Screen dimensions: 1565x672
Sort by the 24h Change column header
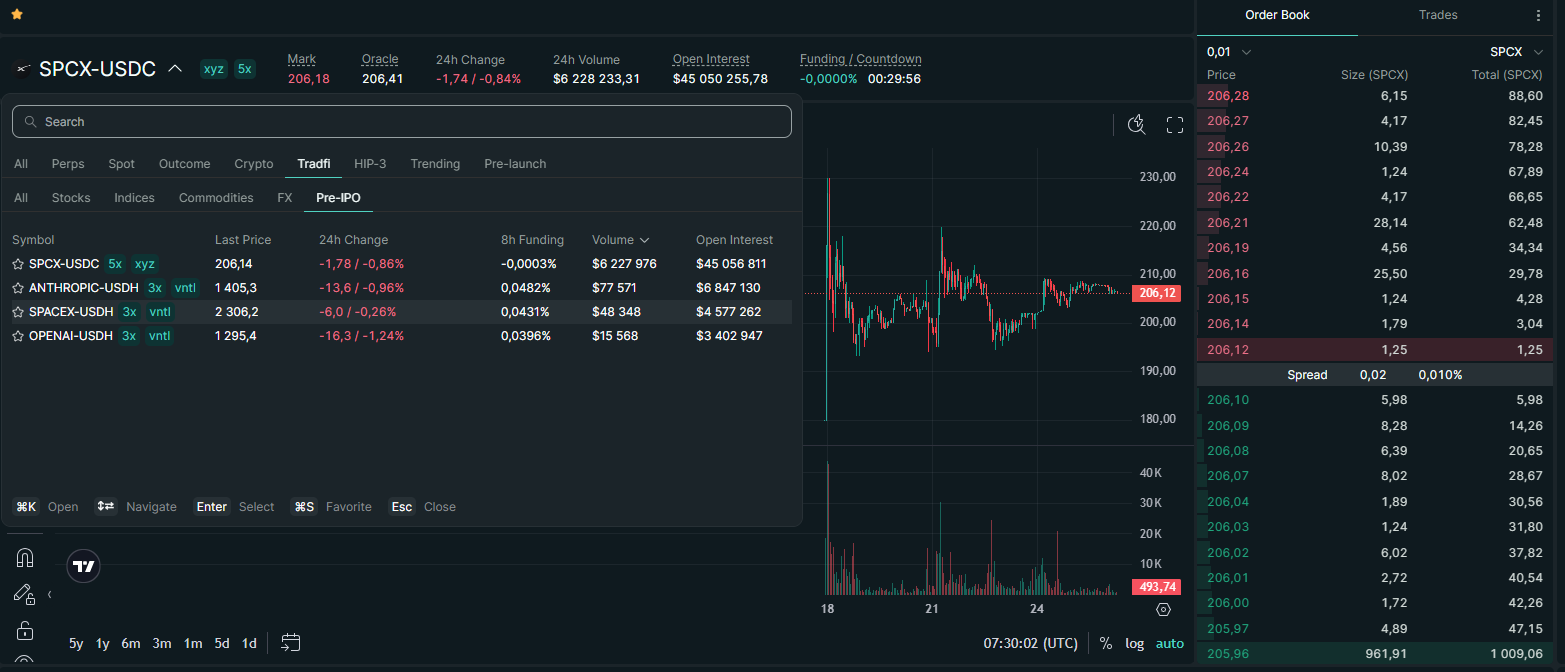pyautogui.click(x=353, y=240)
